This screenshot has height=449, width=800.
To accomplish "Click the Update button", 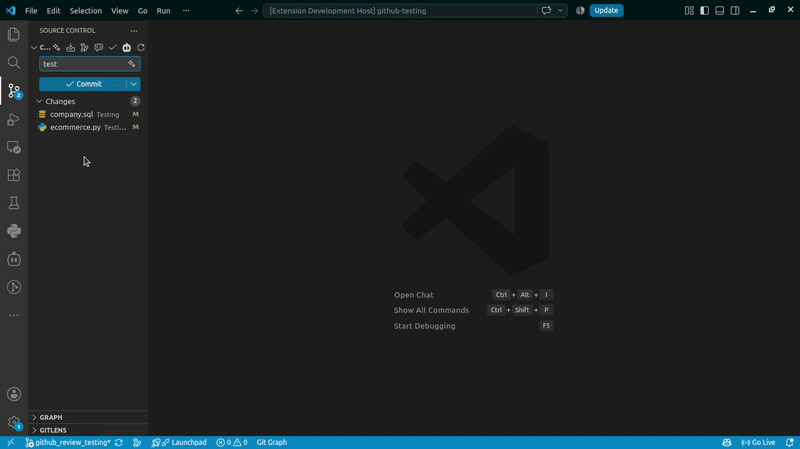I will click(606, 11).
